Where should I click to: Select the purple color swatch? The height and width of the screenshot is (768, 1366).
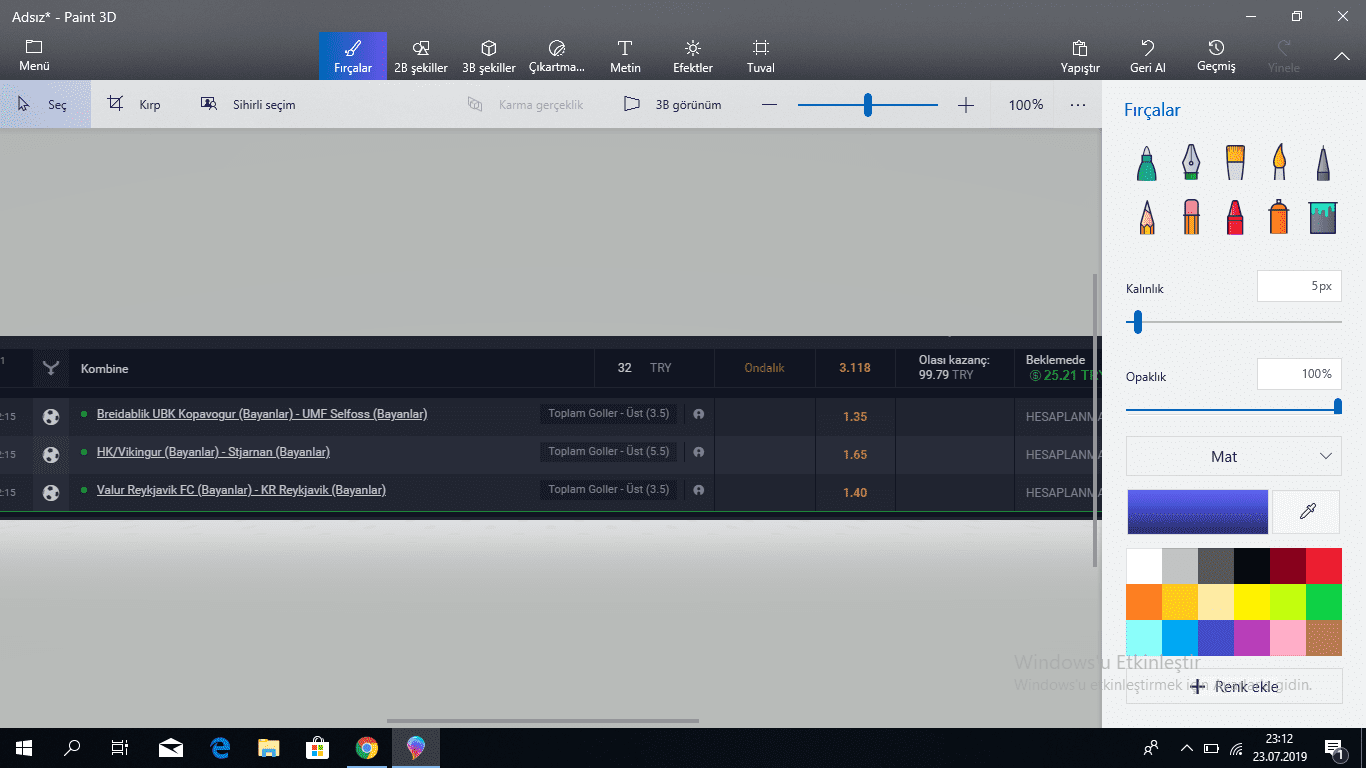pos(1252,638)
